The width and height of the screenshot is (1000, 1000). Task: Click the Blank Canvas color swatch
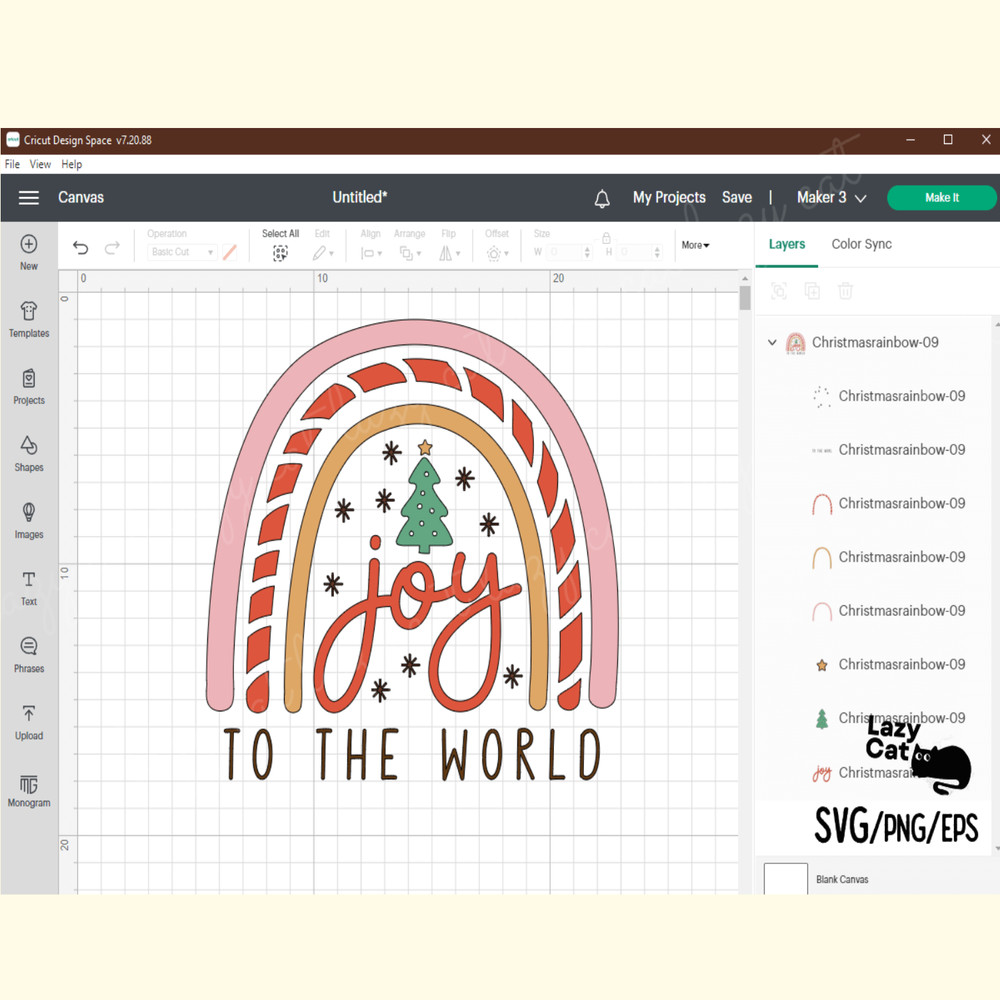(x=785, y=879)
